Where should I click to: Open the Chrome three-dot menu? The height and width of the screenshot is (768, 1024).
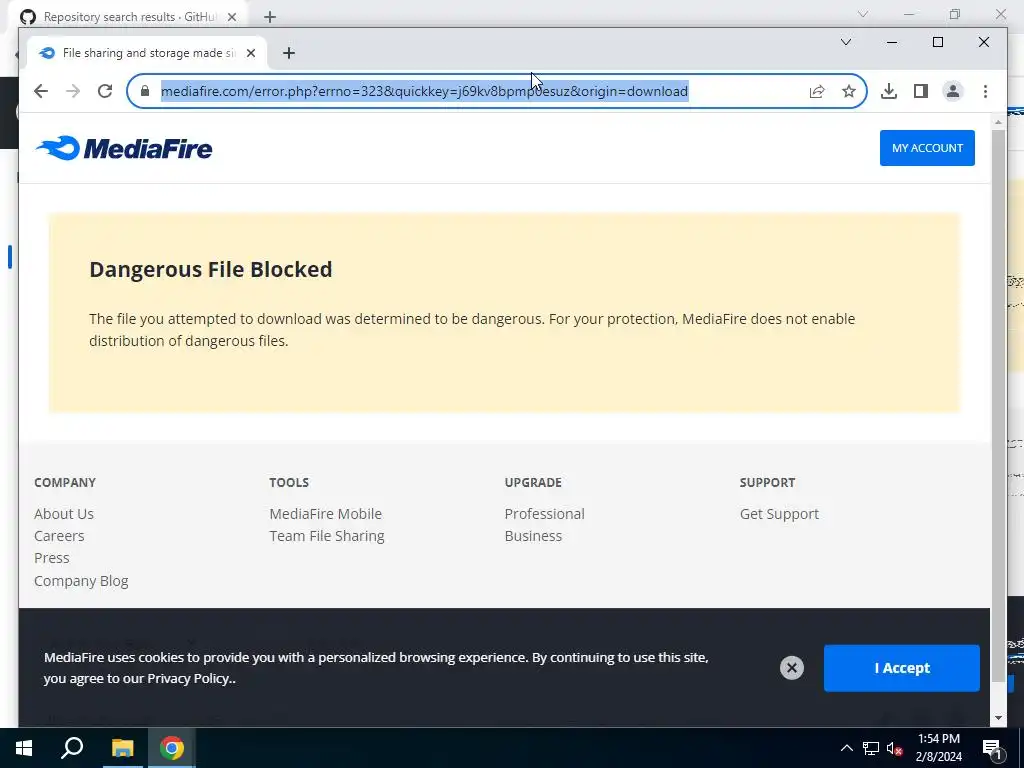(985, 91)
